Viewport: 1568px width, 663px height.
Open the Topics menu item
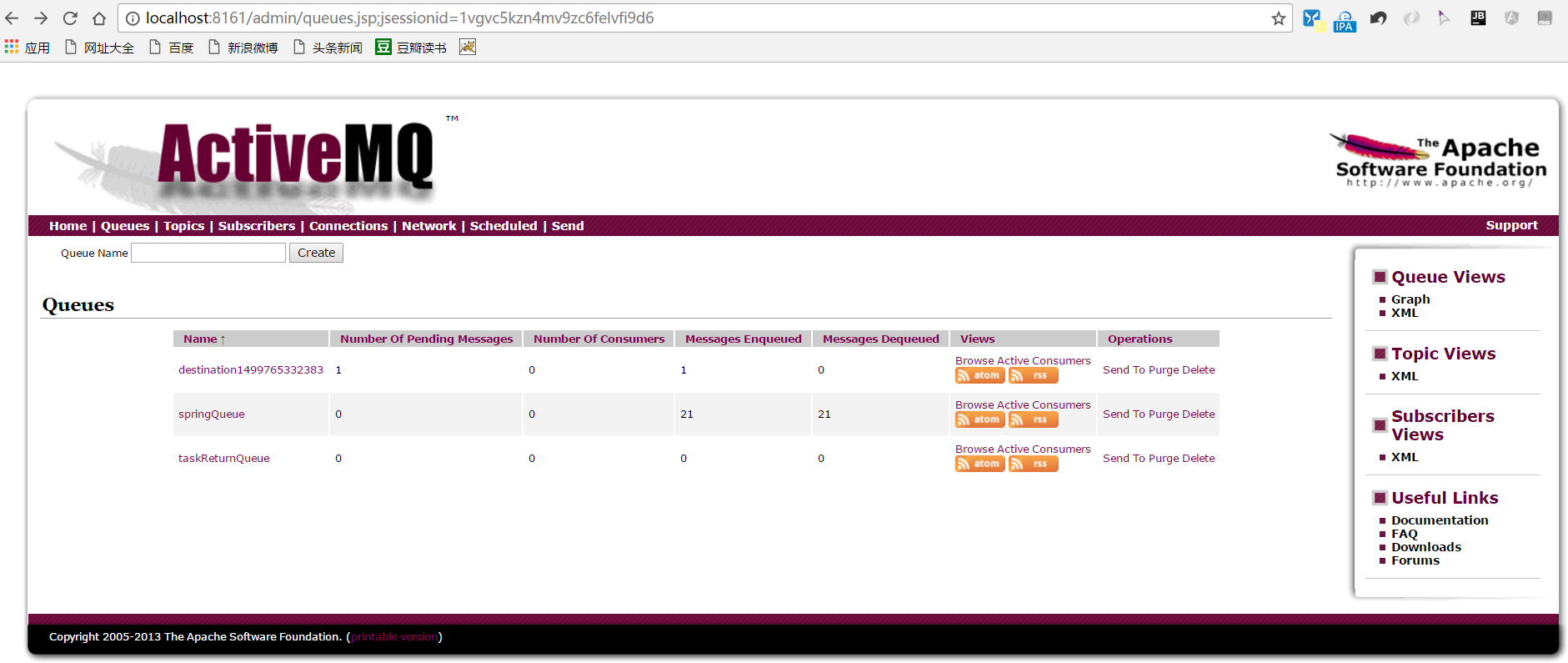coord(183,226)
